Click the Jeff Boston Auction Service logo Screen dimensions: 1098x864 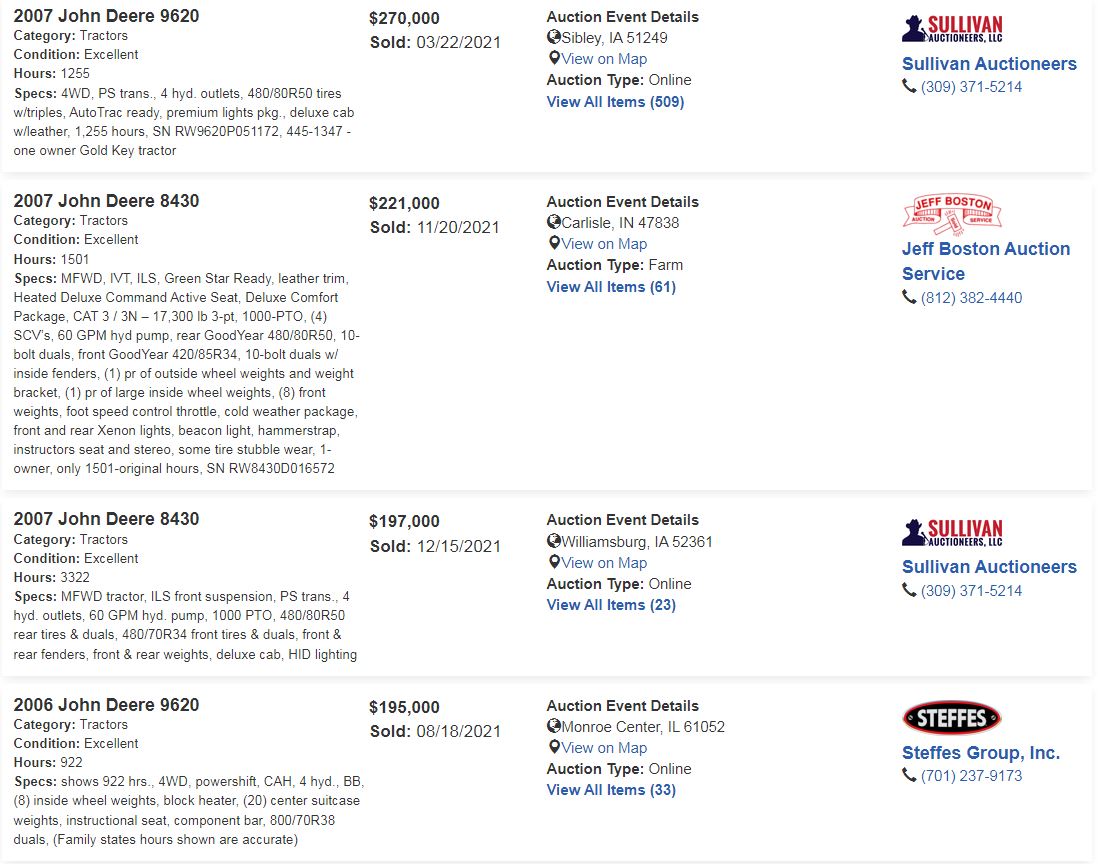click(x=952, y=214)
